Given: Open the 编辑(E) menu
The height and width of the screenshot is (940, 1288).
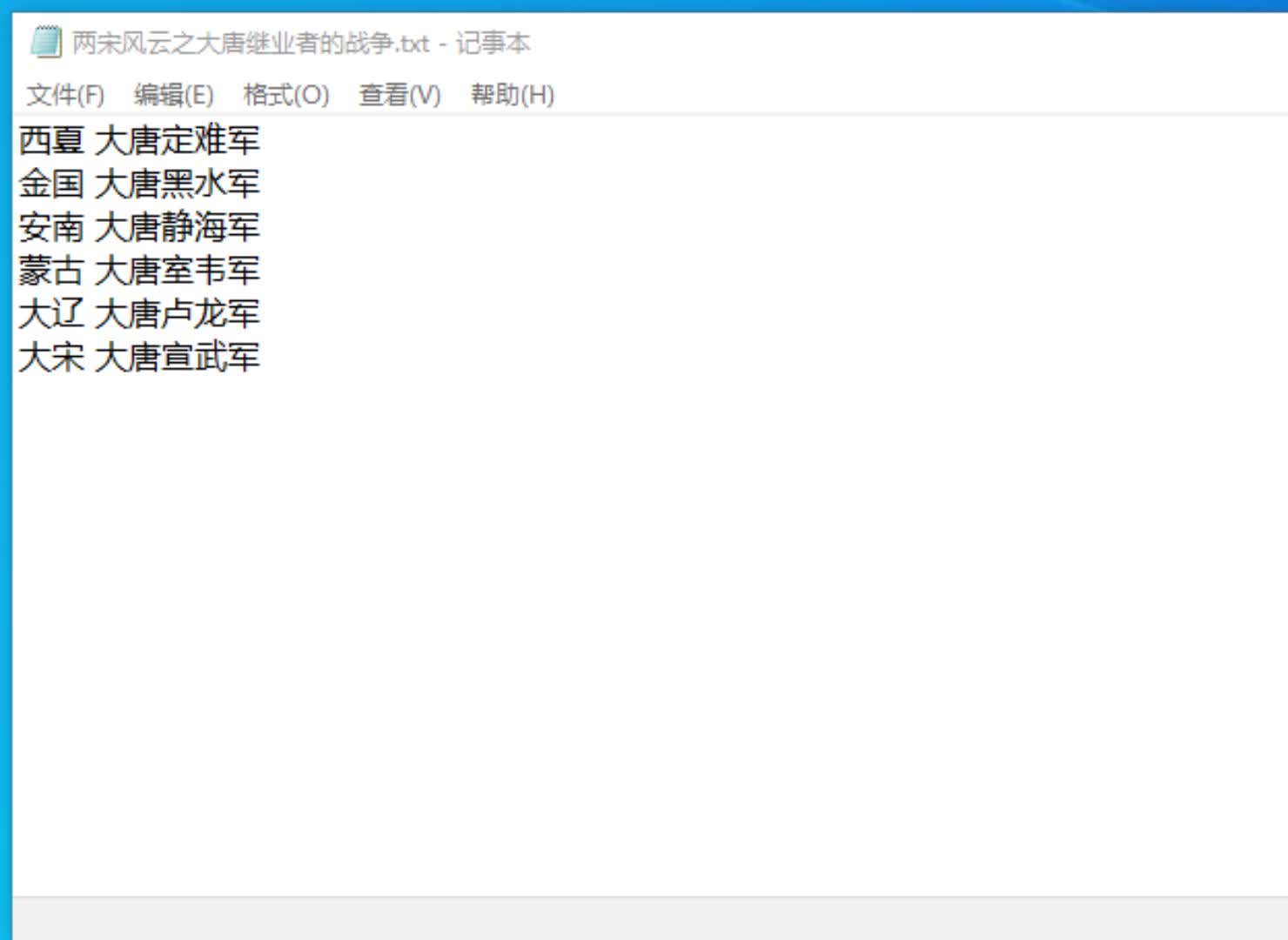Looking at the screenshot, I should [174, 94].
